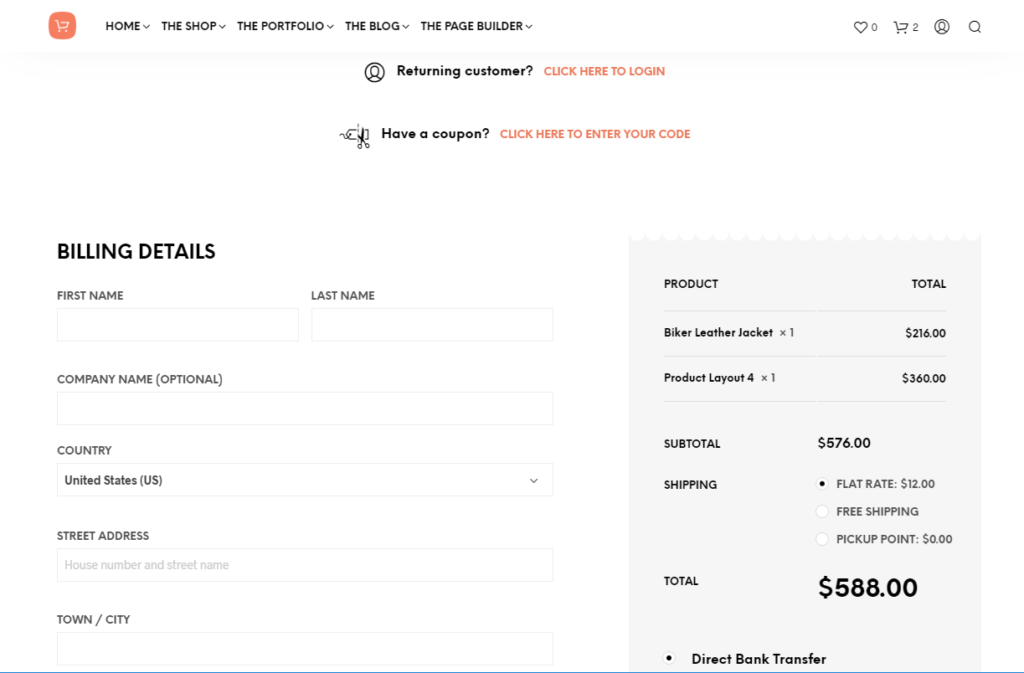Expand The Shop menu

193,26
